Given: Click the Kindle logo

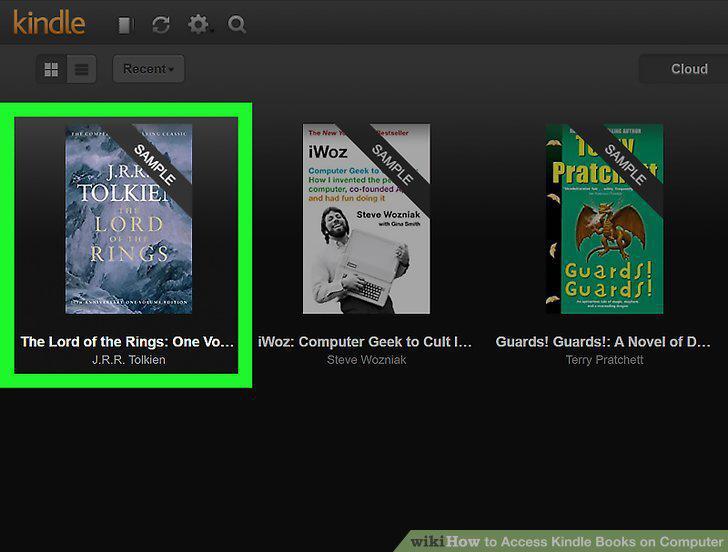Looking at the screenshot, I should pyautogui.click(x=49, y=23).
